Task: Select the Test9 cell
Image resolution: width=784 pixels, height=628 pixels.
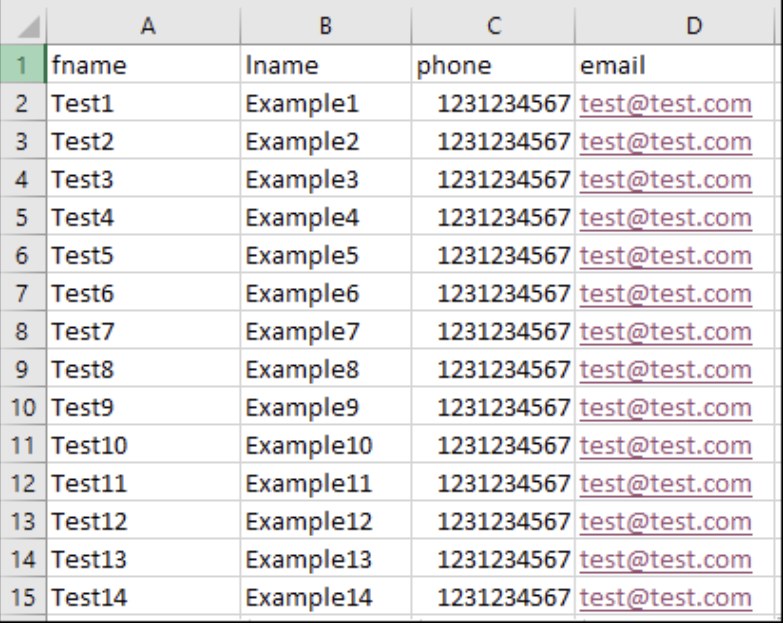Action: click(144, 407)
